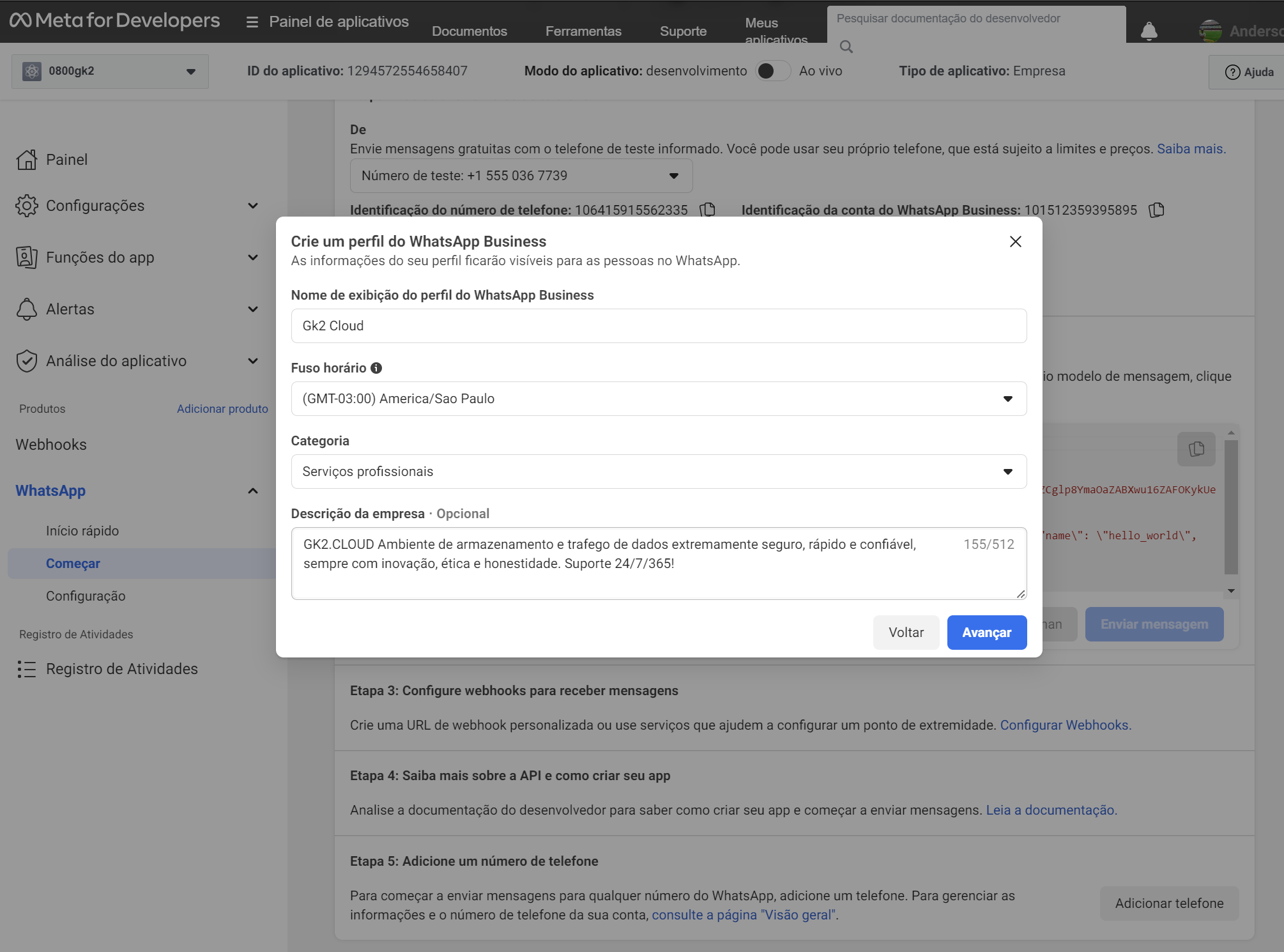Click the Enviar mensagem button
The image size is (1284, 952).
click(1154, 624)
